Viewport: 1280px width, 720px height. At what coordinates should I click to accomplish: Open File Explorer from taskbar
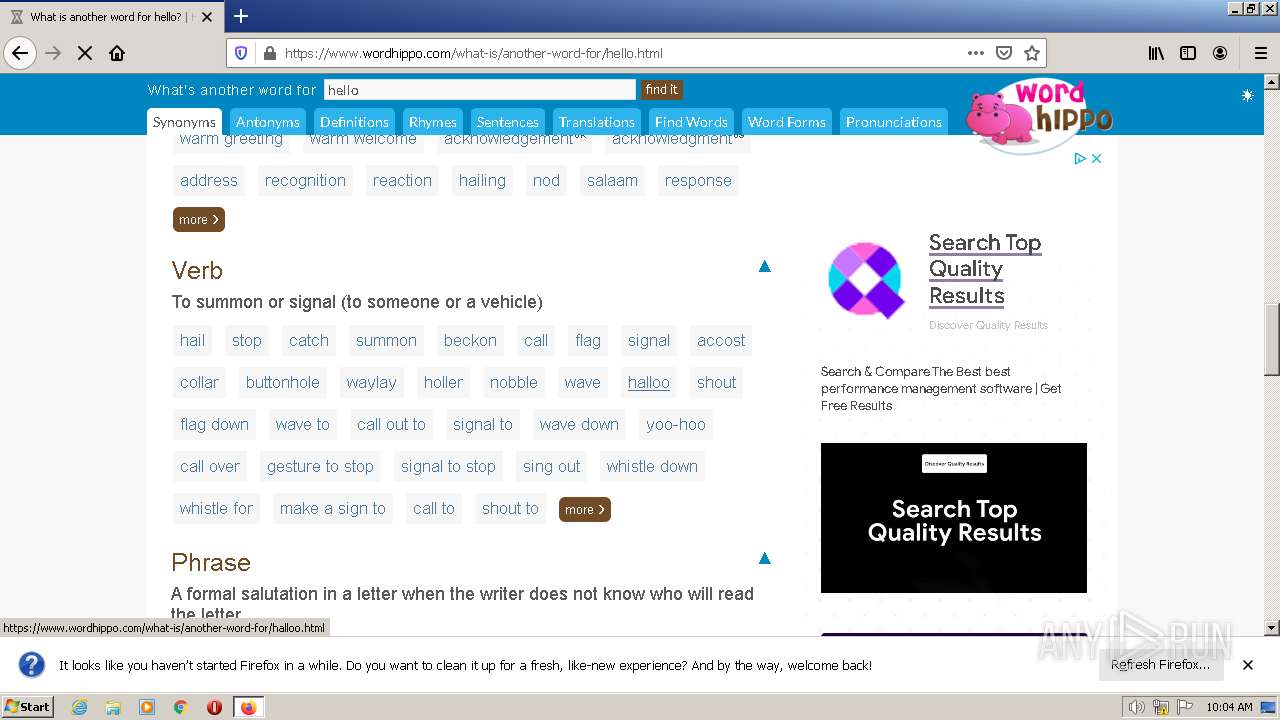113,707
